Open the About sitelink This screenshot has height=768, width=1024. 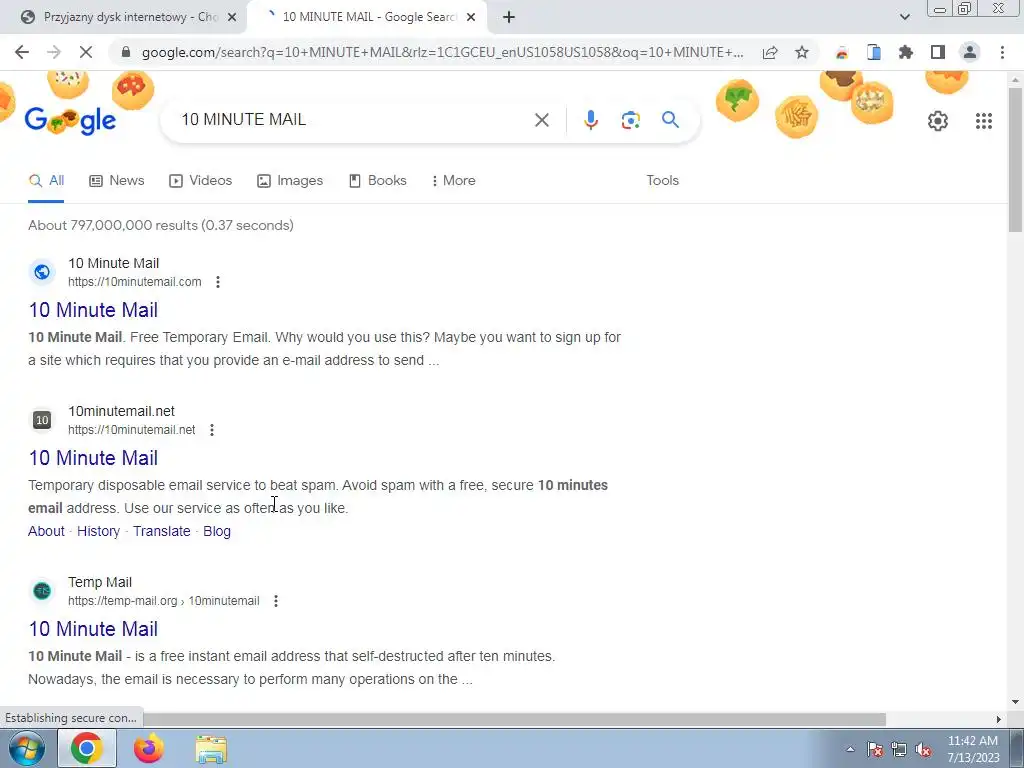[x=46, y=532]
